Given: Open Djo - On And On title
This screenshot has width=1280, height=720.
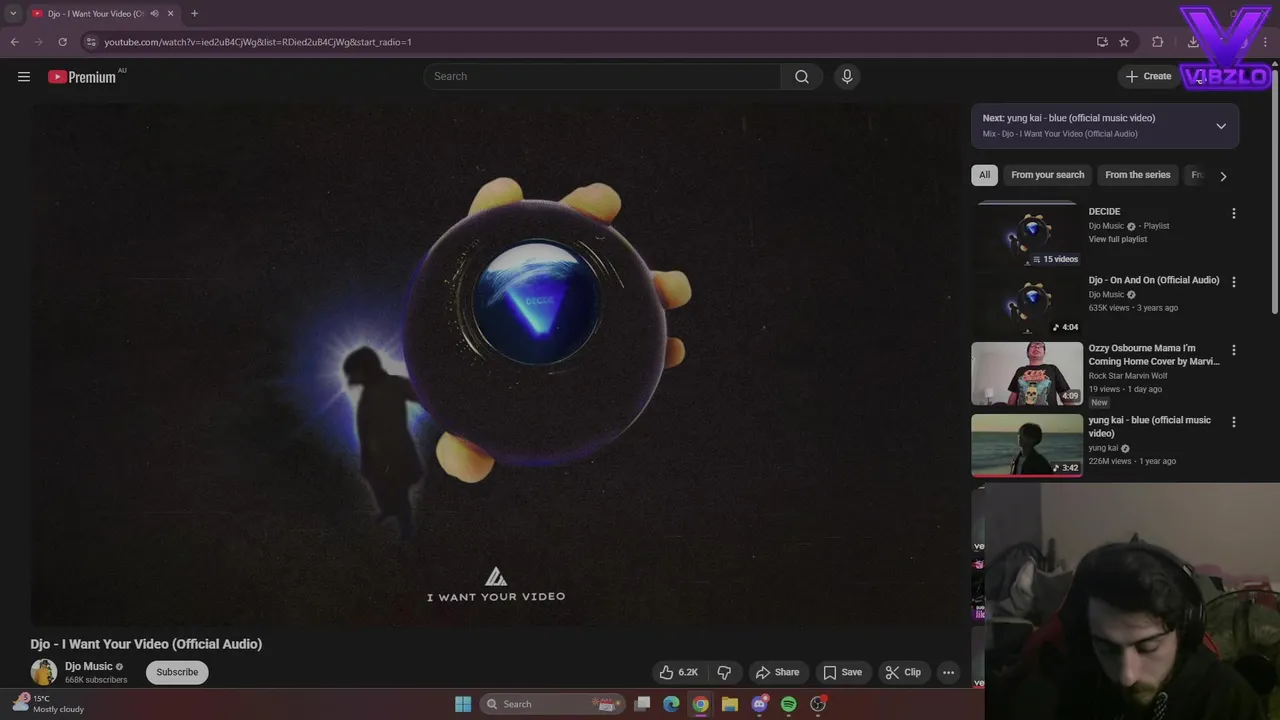Looking at the screenshot, I should (x=1154, y=280).
